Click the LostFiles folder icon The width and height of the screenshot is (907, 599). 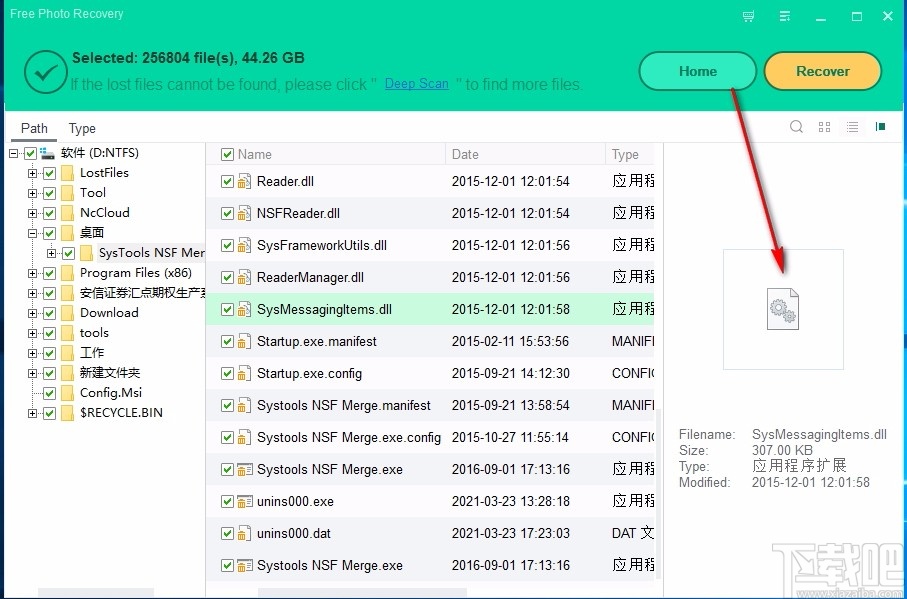click(68, 173)
